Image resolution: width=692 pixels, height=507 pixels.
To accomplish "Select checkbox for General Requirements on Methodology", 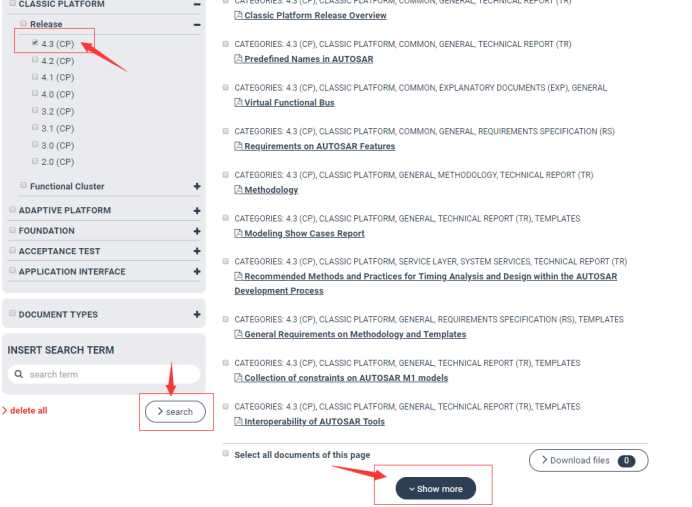I will point(226,319).
